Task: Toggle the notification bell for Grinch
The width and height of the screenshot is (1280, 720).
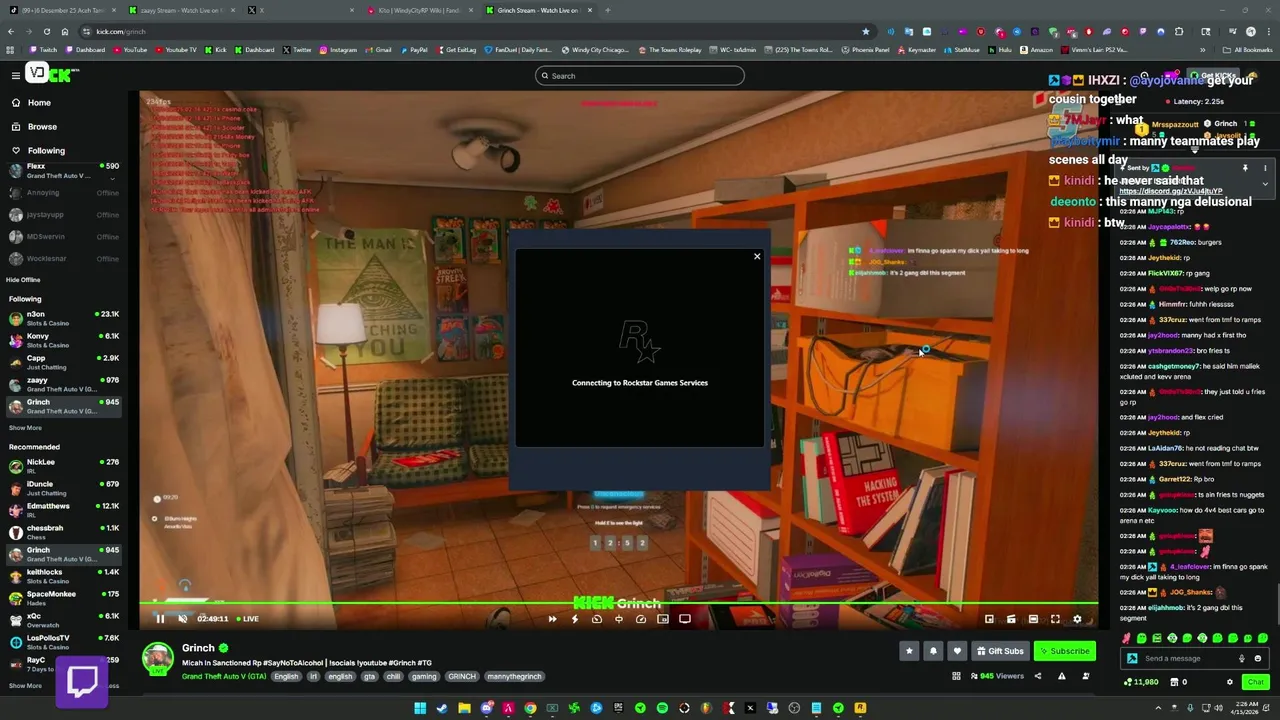Action: tap(933, 651)
